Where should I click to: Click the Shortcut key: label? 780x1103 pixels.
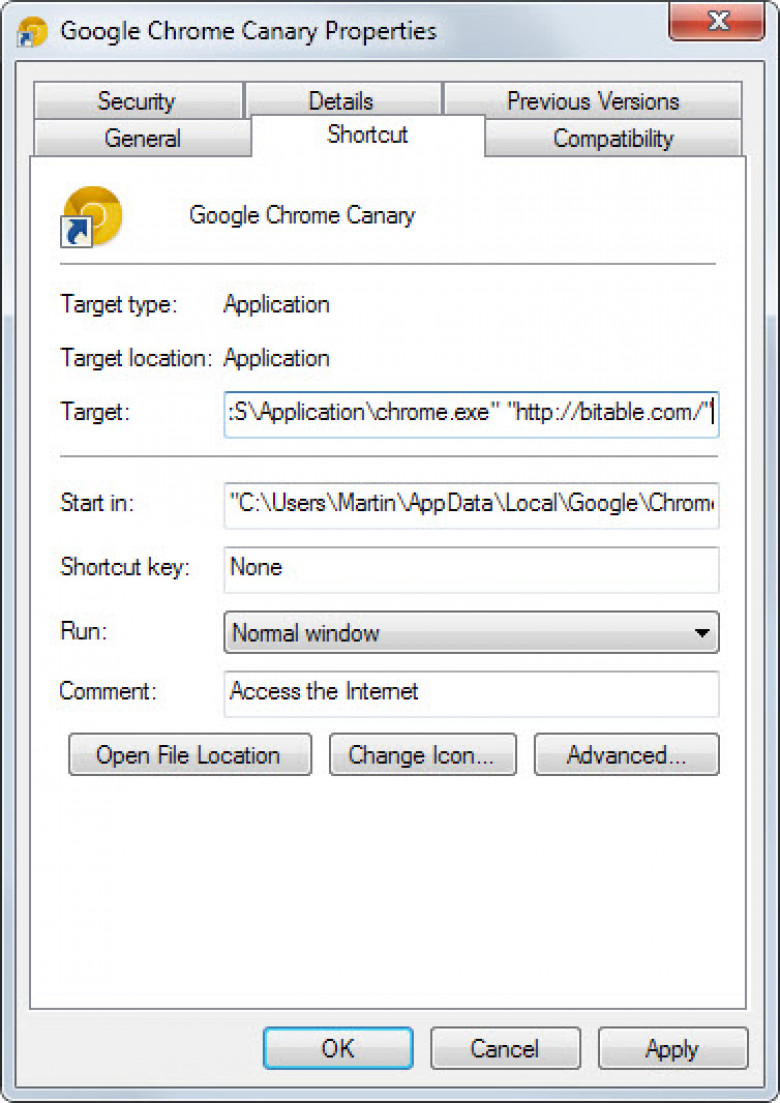[125, 567]
